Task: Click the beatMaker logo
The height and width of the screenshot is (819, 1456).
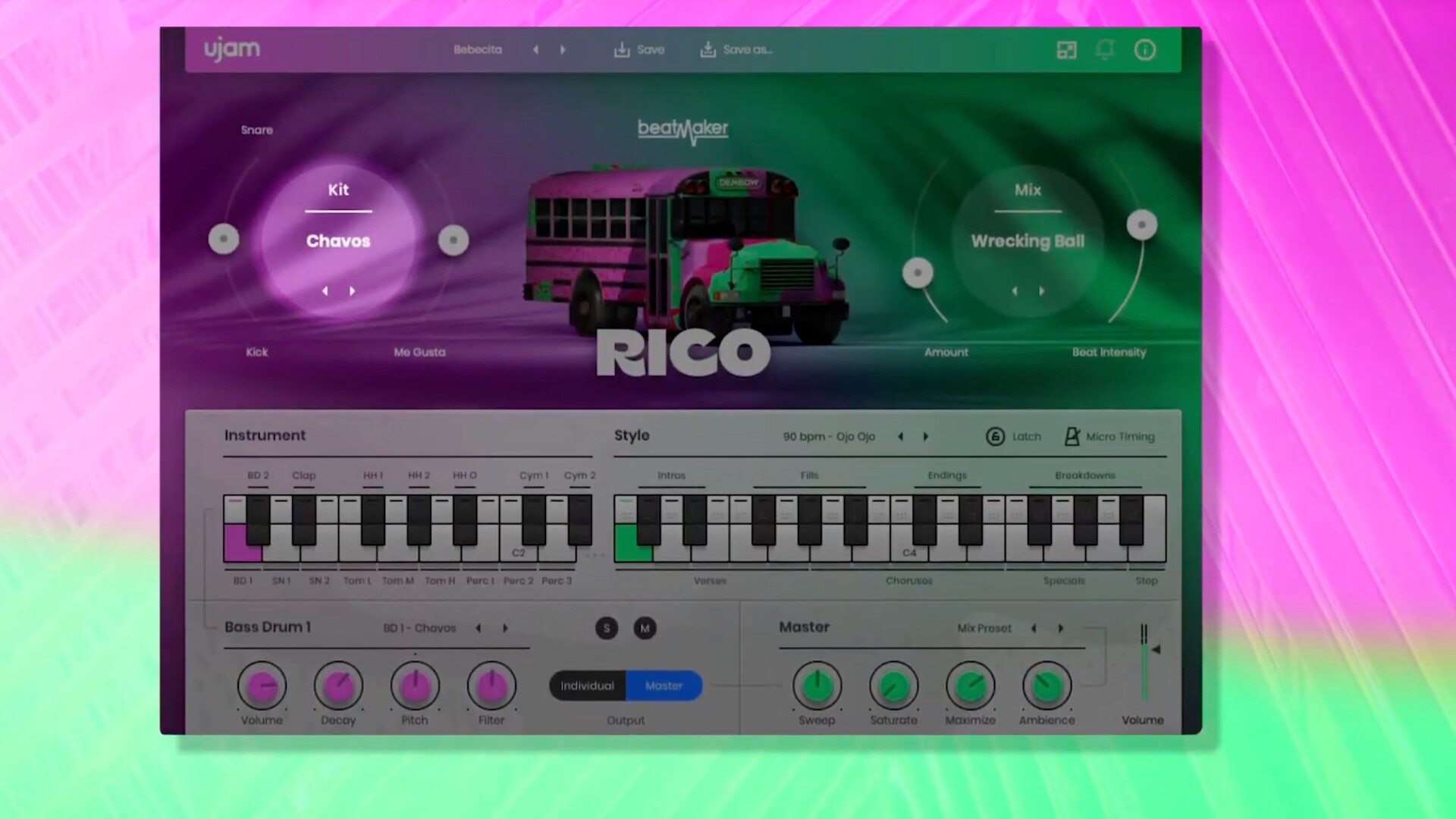Action: 682,131
